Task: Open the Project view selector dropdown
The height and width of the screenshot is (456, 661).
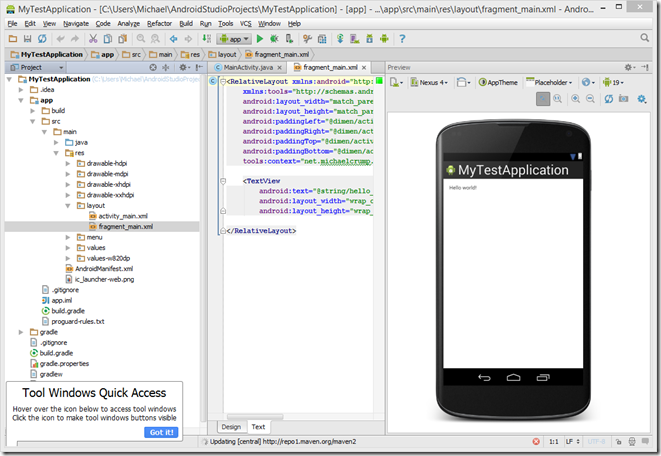Action: coord(38,67)
